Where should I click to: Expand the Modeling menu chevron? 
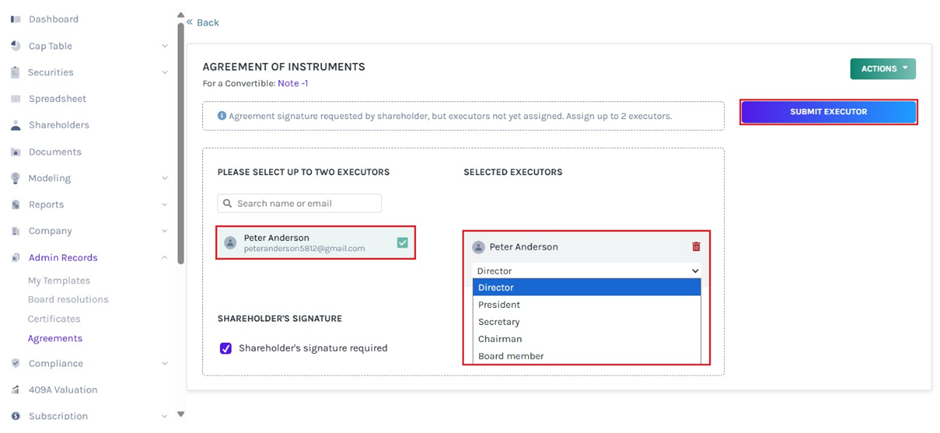coord(165,178)
